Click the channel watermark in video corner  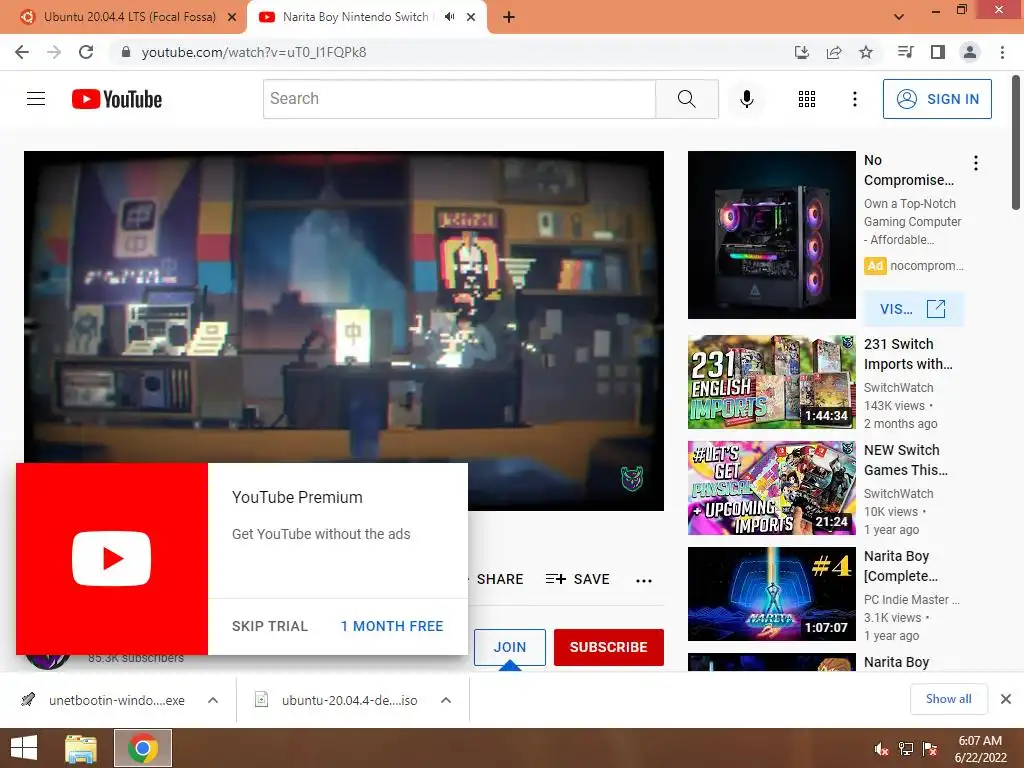tap(632, 478)
